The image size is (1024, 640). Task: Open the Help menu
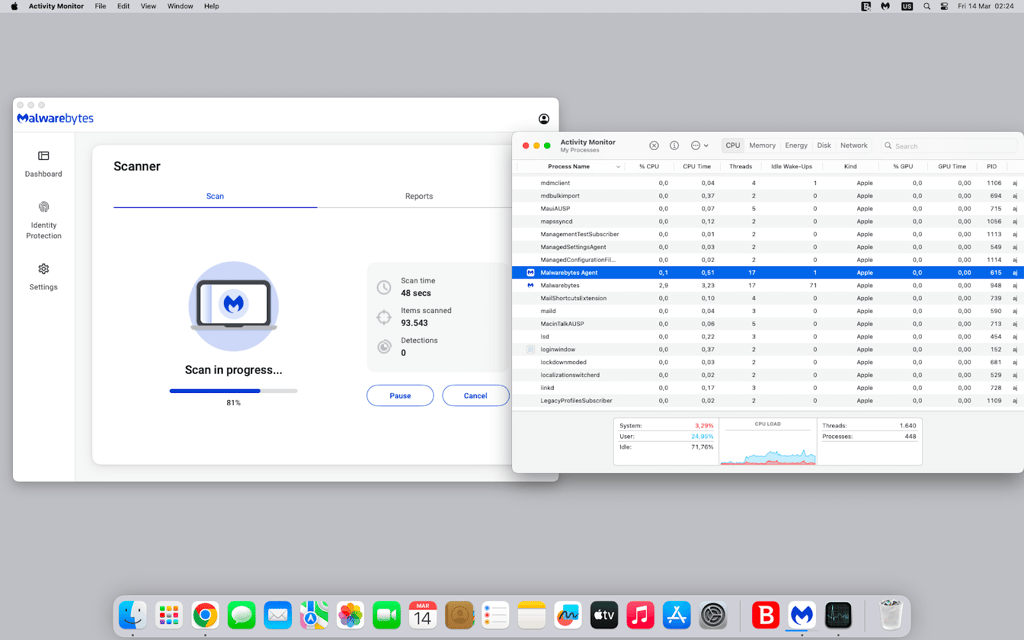[x=211, y=6]
